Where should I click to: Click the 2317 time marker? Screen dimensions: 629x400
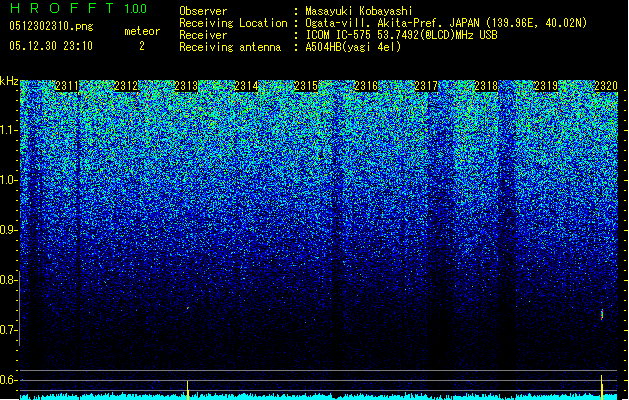[x=426, y=86]
